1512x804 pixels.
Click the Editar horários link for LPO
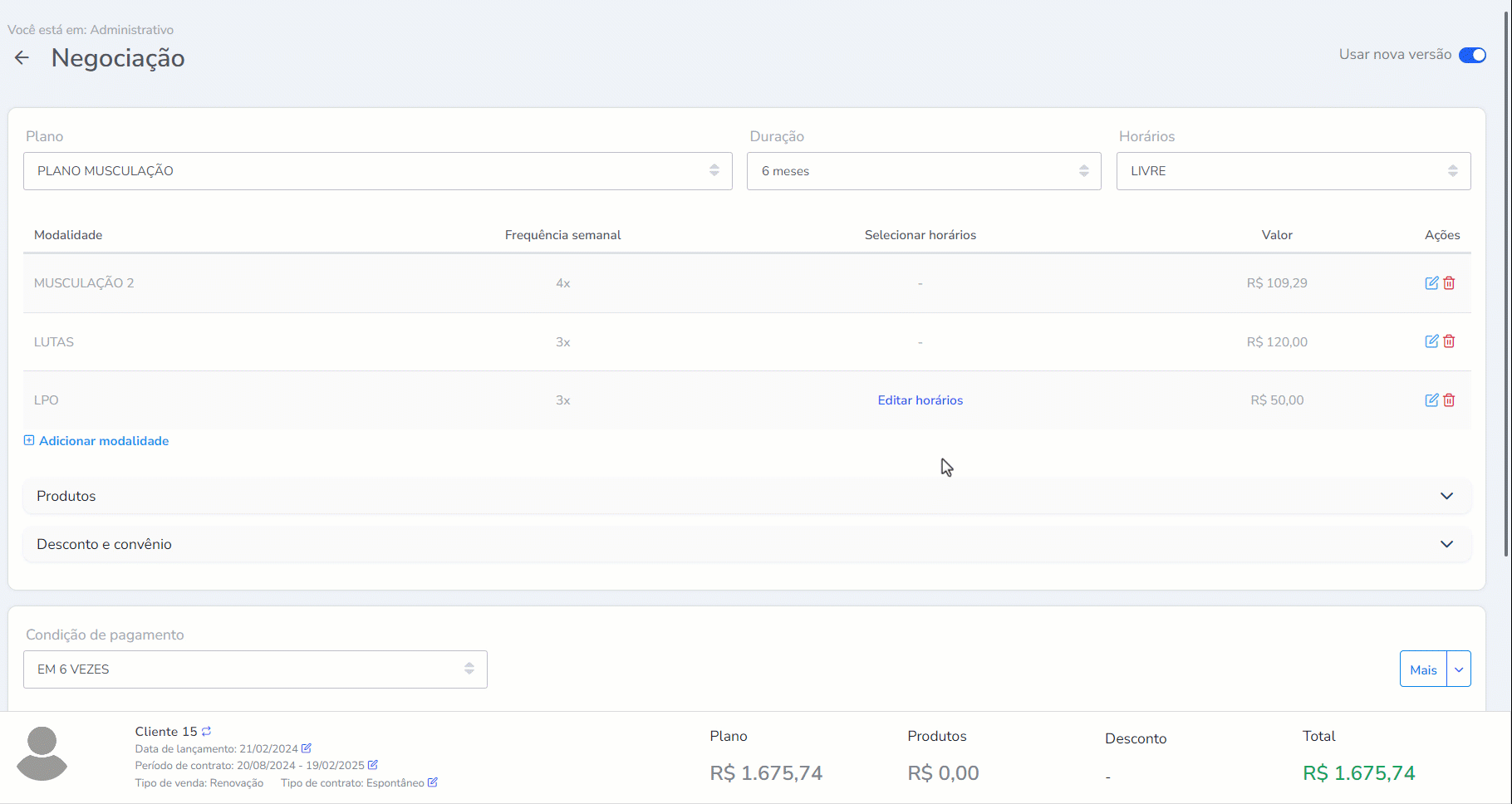tap(920, 400)
